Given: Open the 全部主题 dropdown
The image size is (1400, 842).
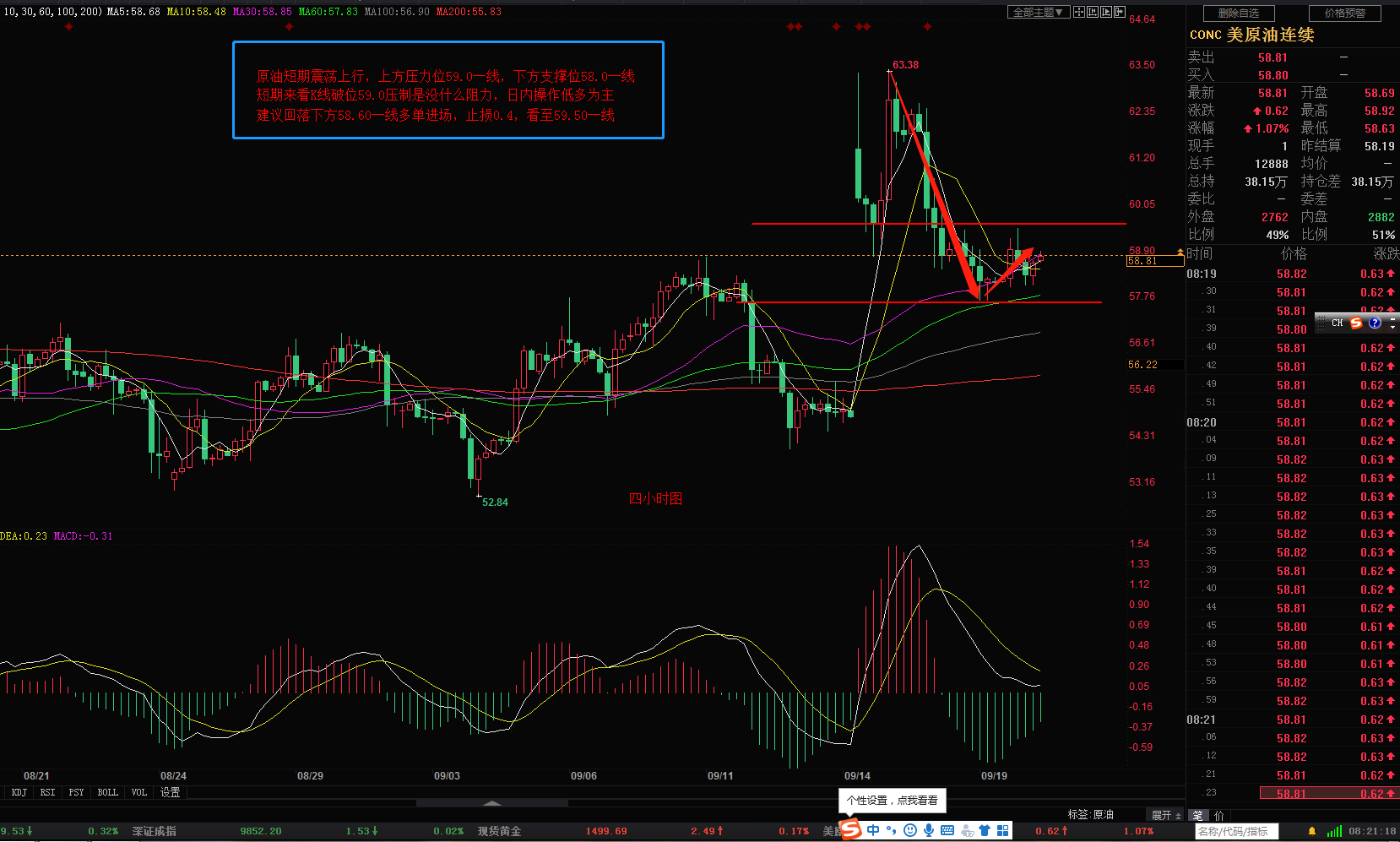Looking at the screenshot, I should [x=1039, y=12].
